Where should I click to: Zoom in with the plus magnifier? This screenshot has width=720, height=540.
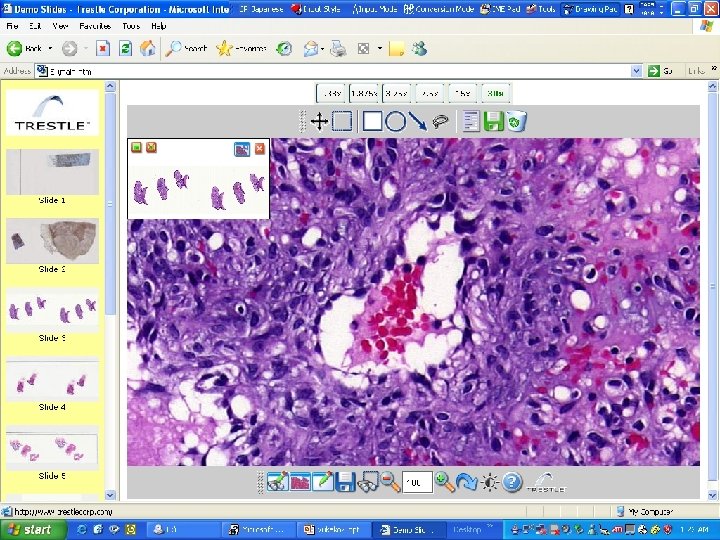point(444,482)
